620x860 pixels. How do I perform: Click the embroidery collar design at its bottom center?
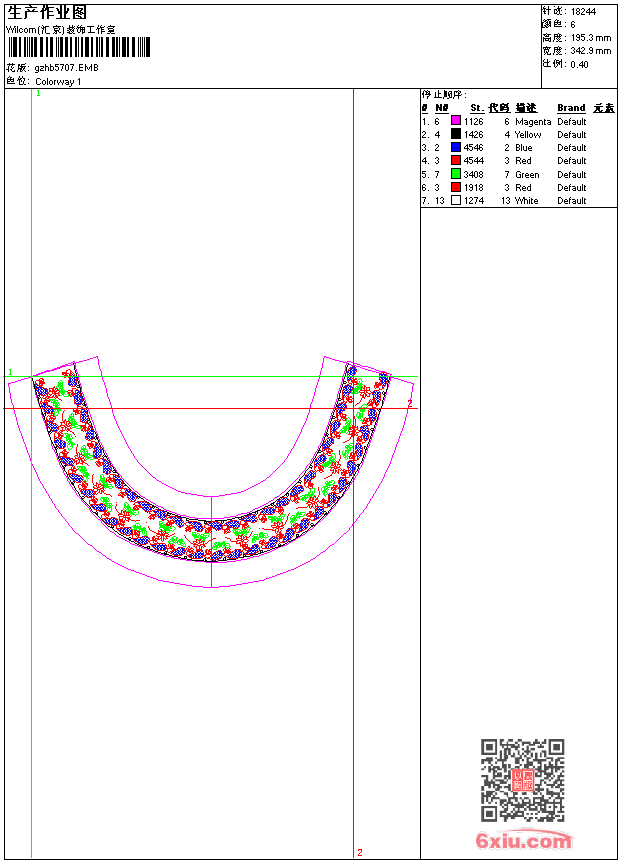tap(212, 540)
